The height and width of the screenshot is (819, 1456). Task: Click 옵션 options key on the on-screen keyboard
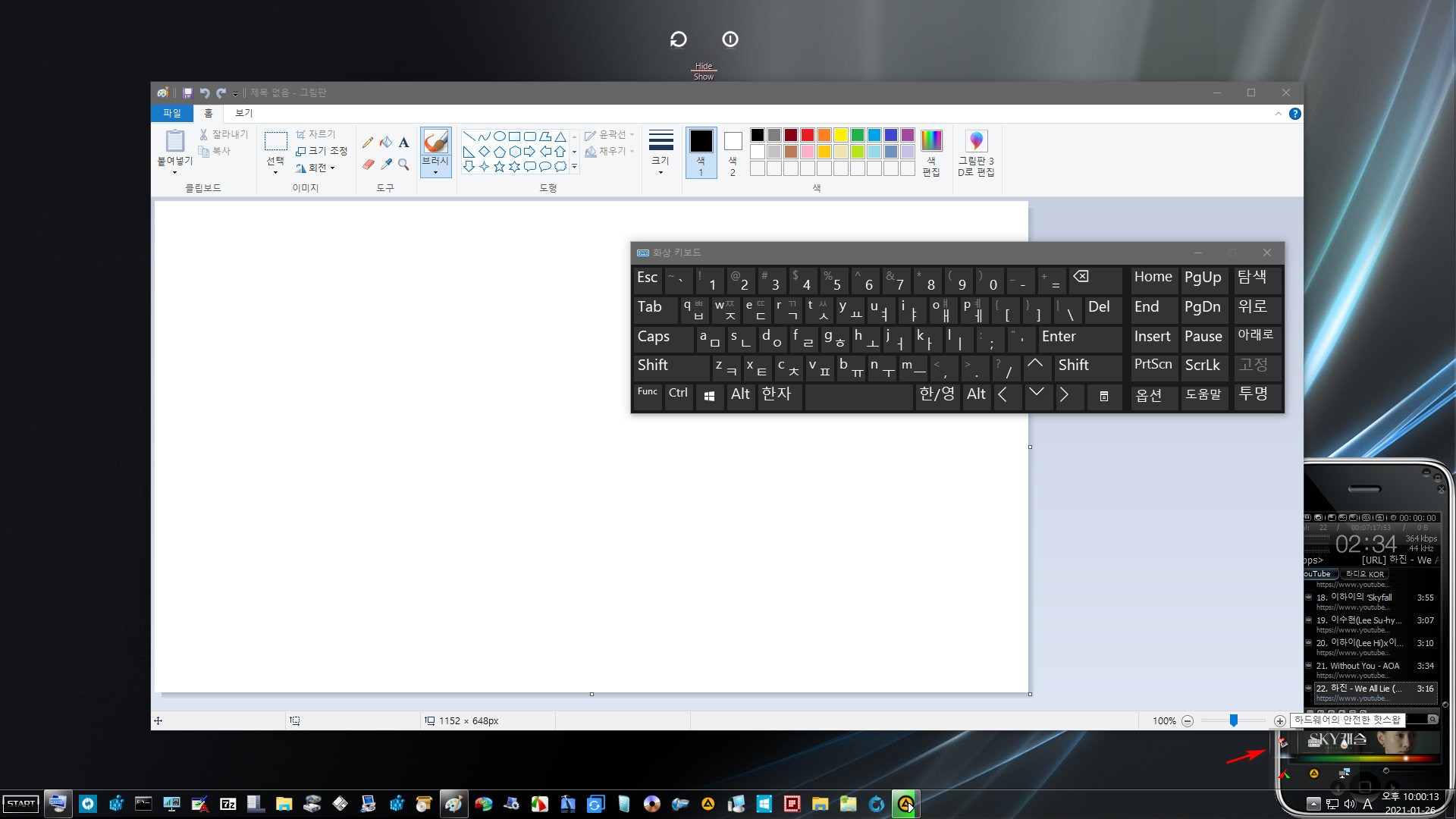(1154, 396)
